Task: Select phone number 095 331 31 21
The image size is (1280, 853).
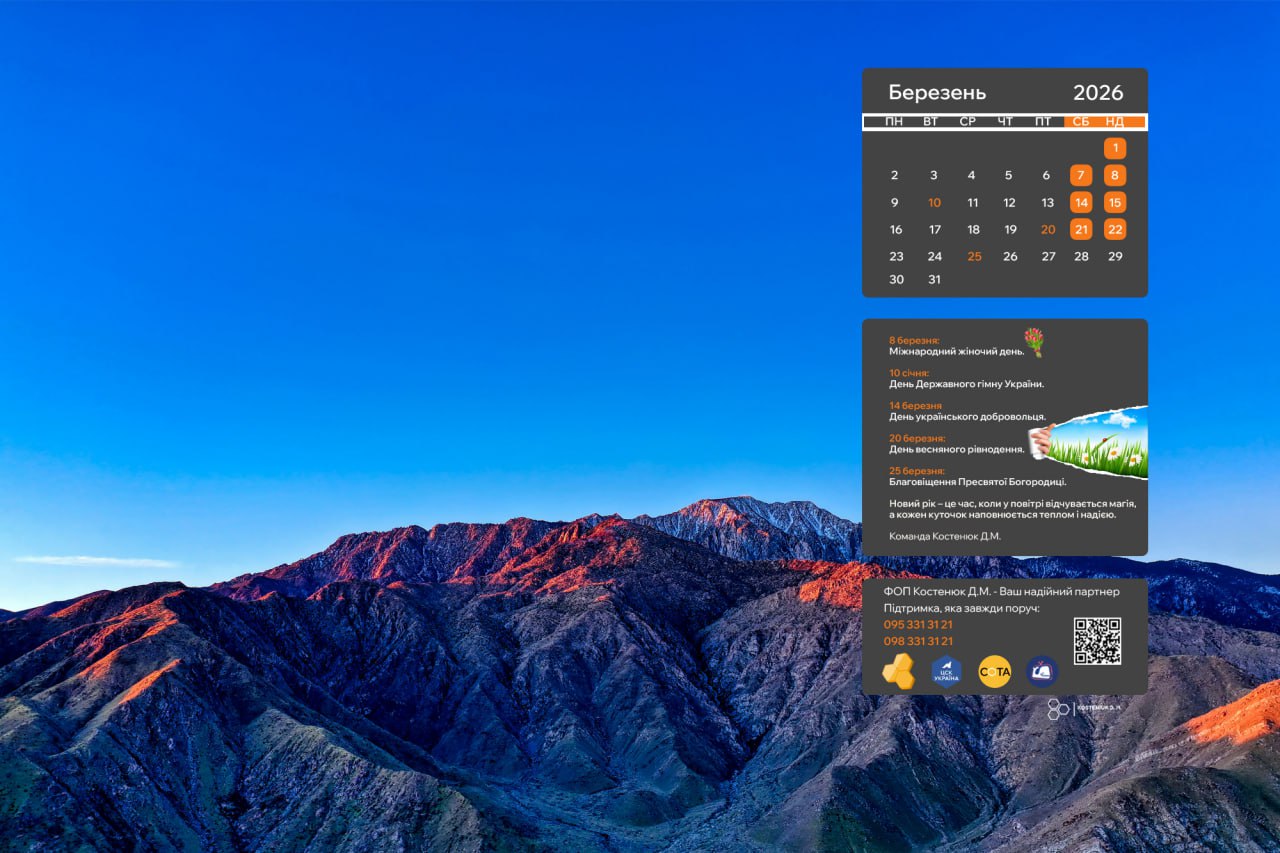Action: click(918, 624)
